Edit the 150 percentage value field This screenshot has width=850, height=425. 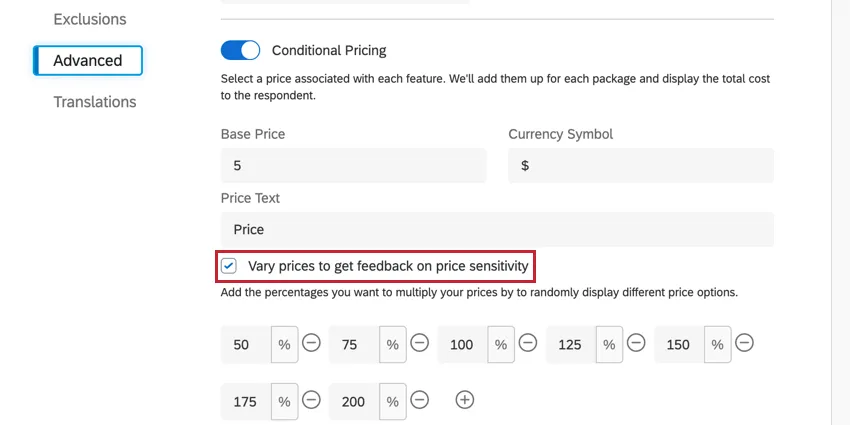678,344
